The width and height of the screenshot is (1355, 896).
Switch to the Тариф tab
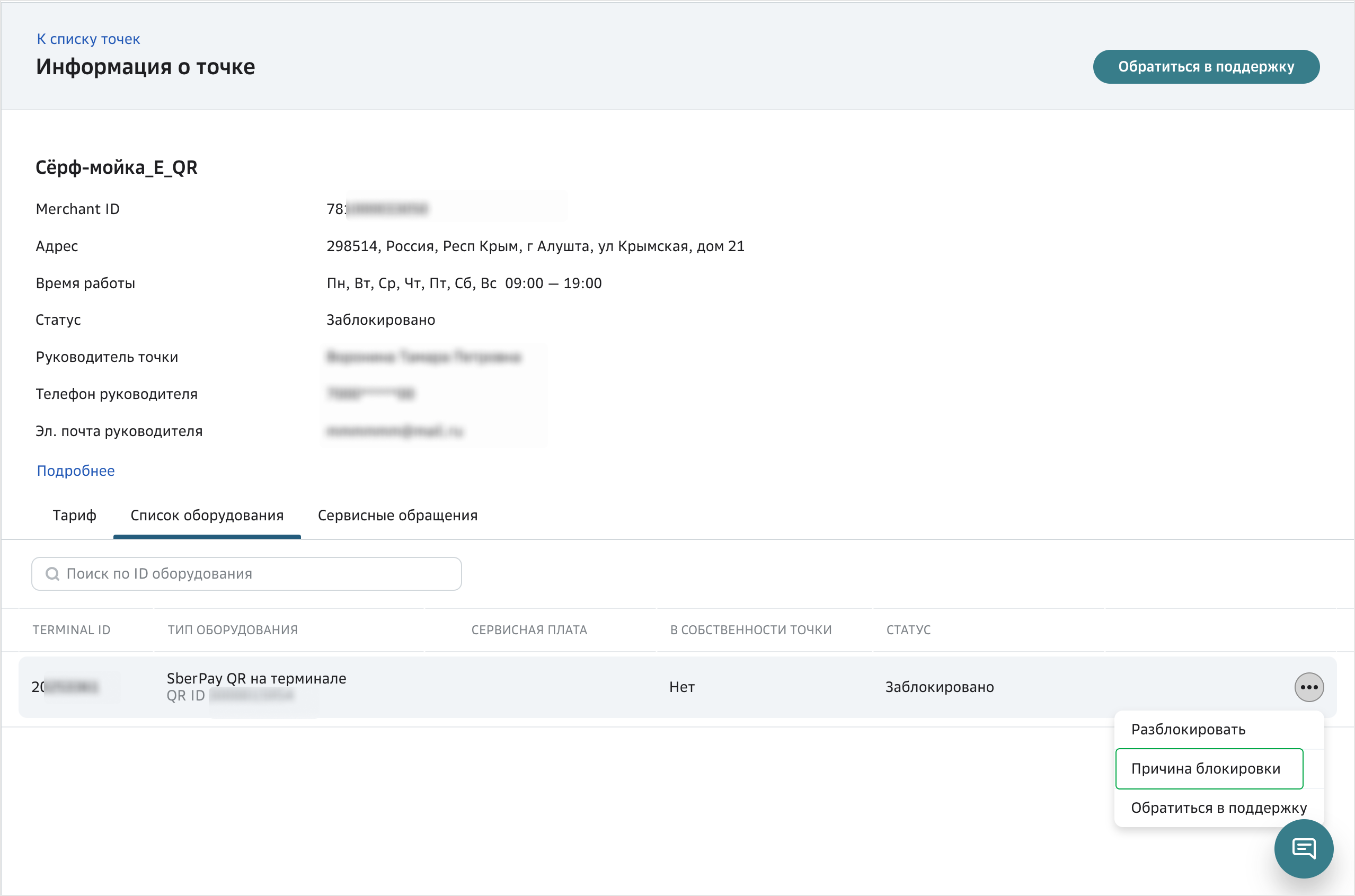pyautogui.click(x=74, y=516)
